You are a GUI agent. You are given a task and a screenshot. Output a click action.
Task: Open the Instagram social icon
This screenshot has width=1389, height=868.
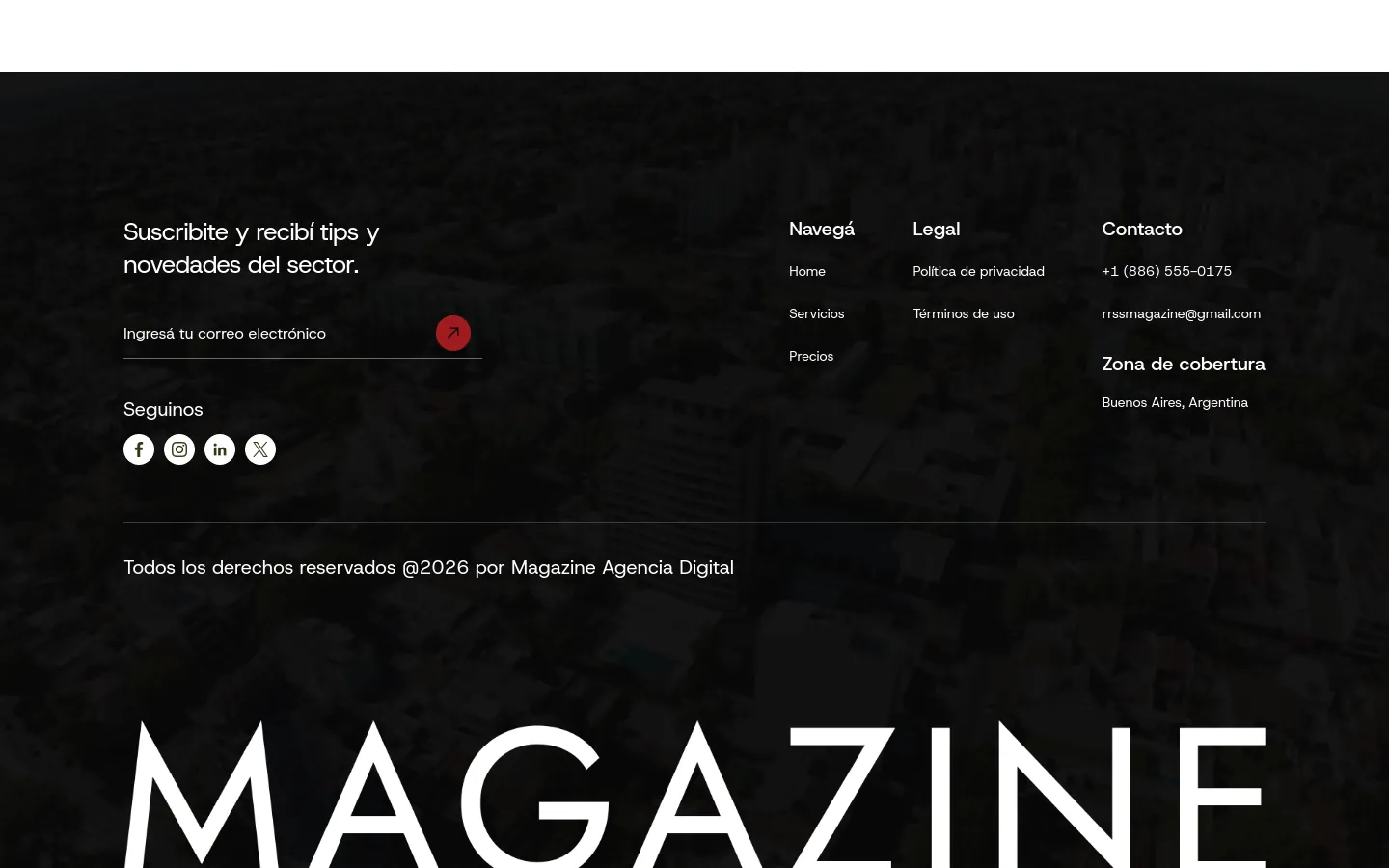click(x=179, y=449)
